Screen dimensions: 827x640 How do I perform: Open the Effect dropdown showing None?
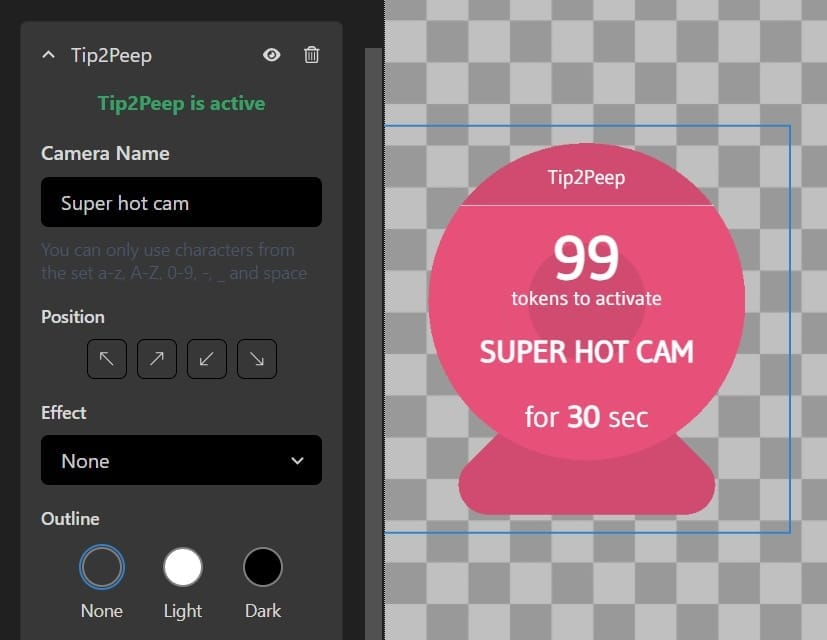[181, 461]
